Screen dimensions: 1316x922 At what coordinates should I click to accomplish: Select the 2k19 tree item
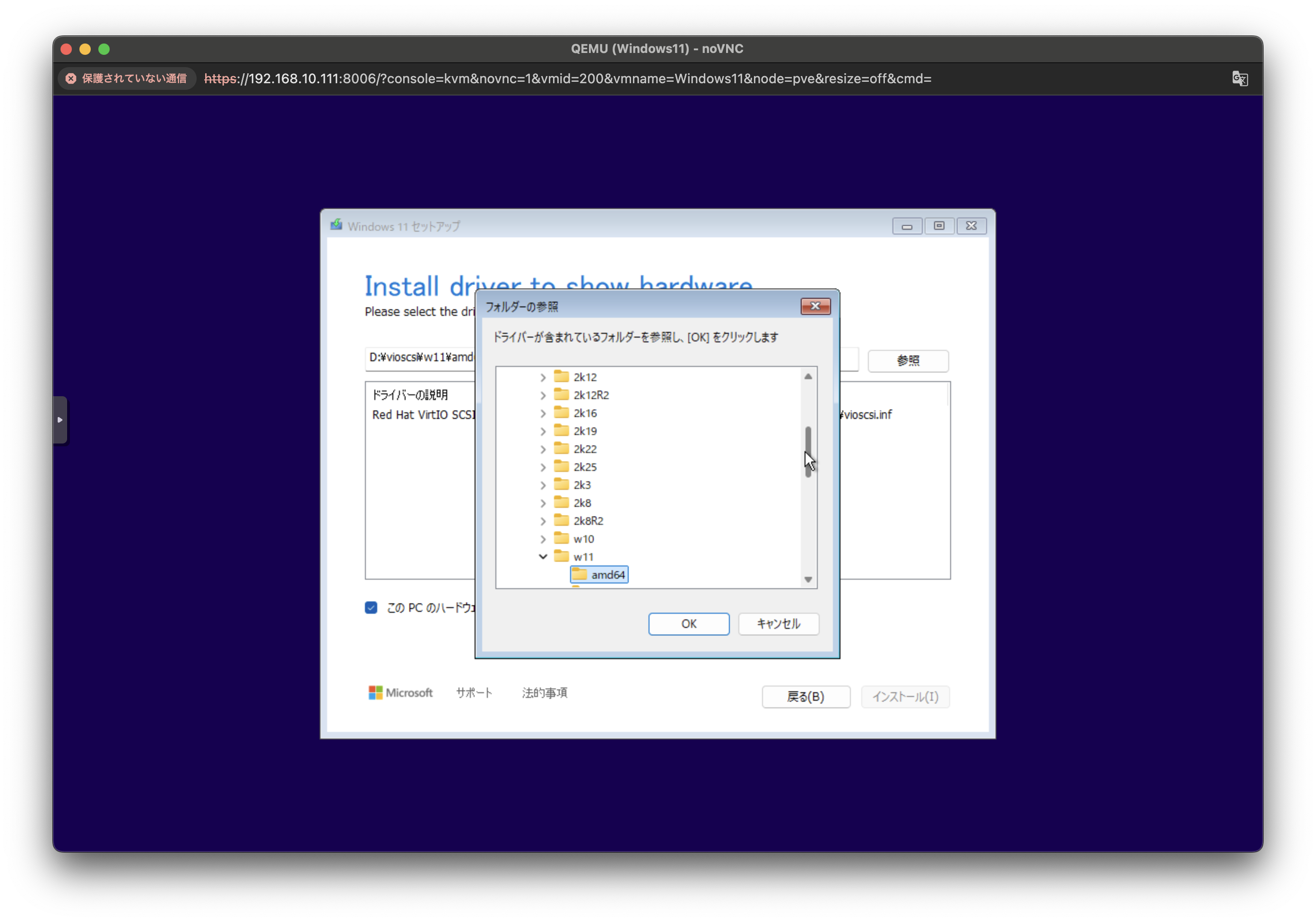(585, 431)
